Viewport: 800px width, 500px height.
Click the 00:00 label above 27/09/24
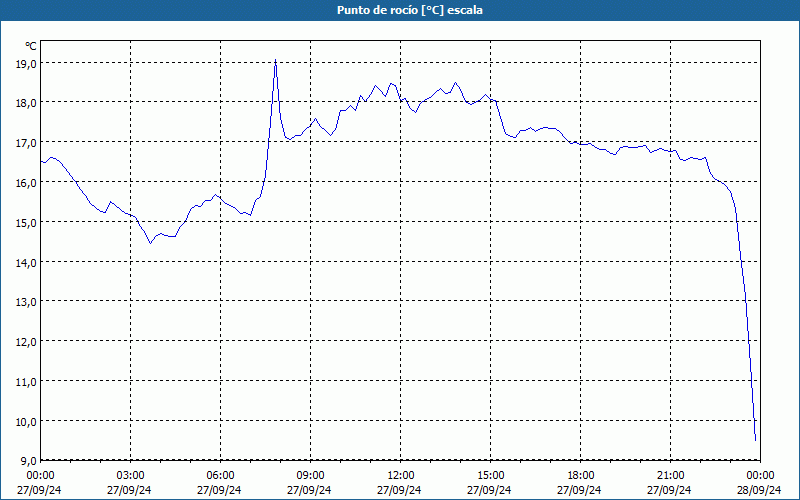40,476
